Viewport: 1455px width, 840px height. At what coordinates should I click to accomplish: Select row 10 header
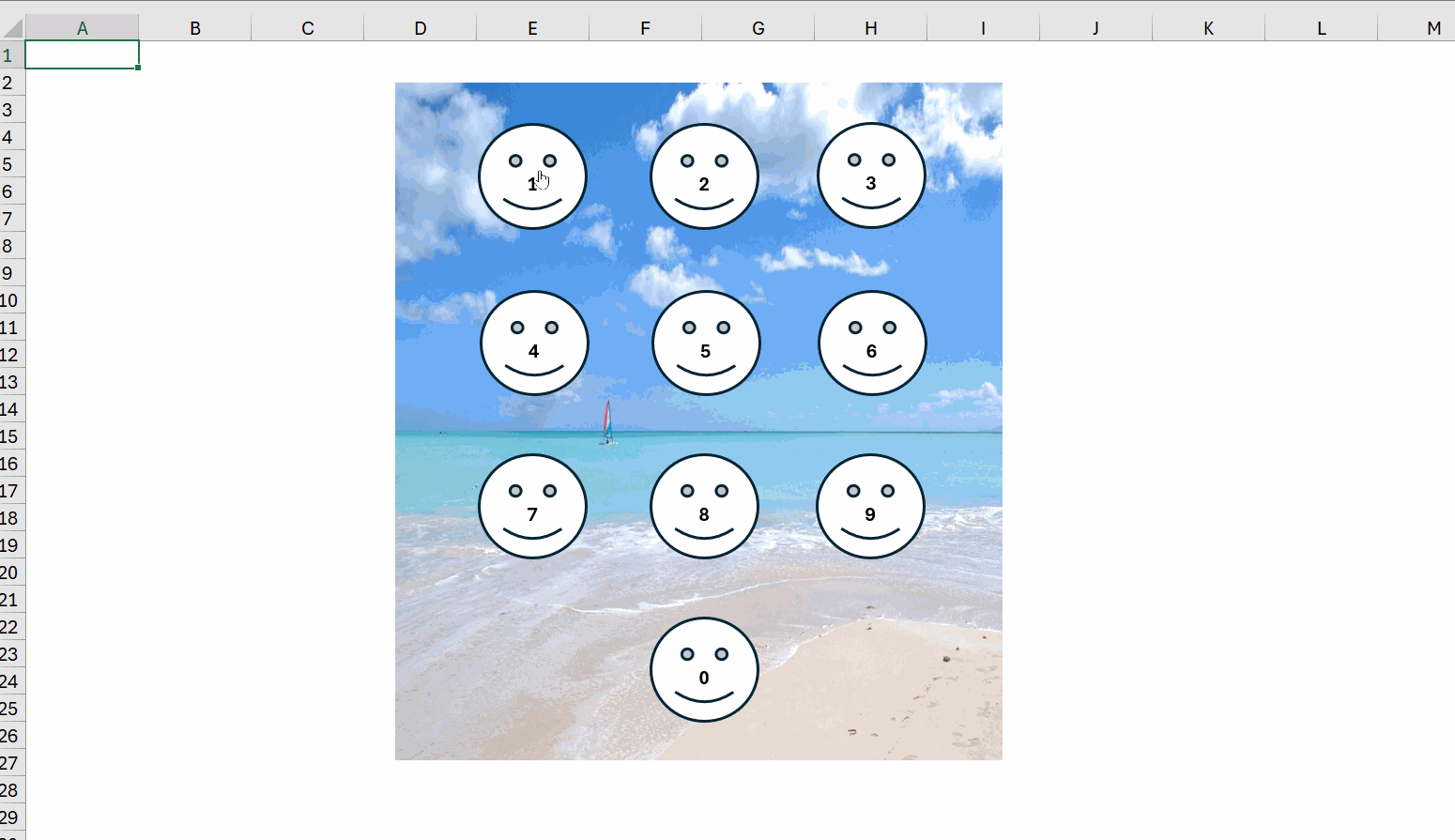coord(11,300)
